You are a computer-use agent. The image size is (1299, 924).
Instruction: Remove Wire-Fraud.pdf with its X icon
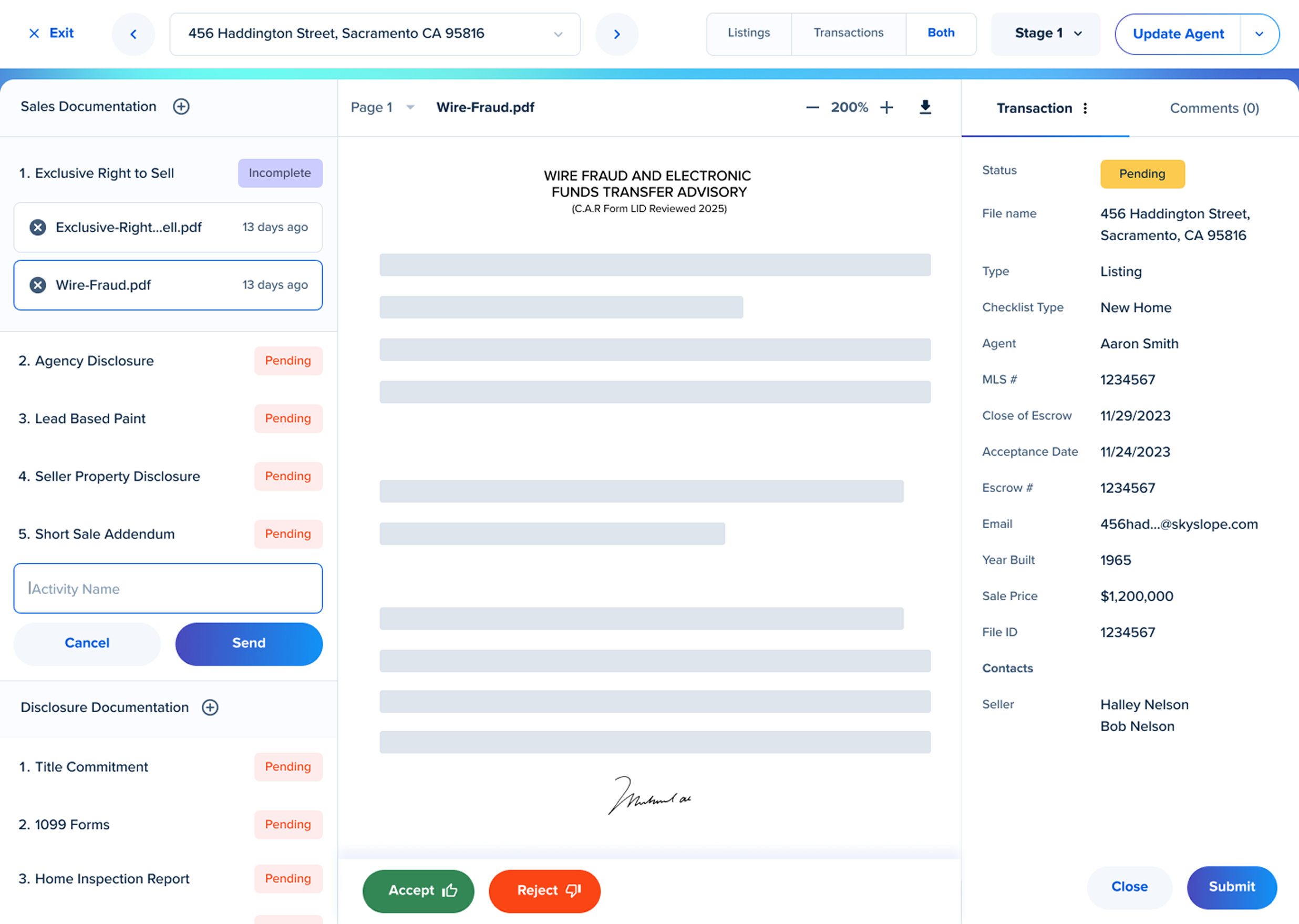coord(38,285)
